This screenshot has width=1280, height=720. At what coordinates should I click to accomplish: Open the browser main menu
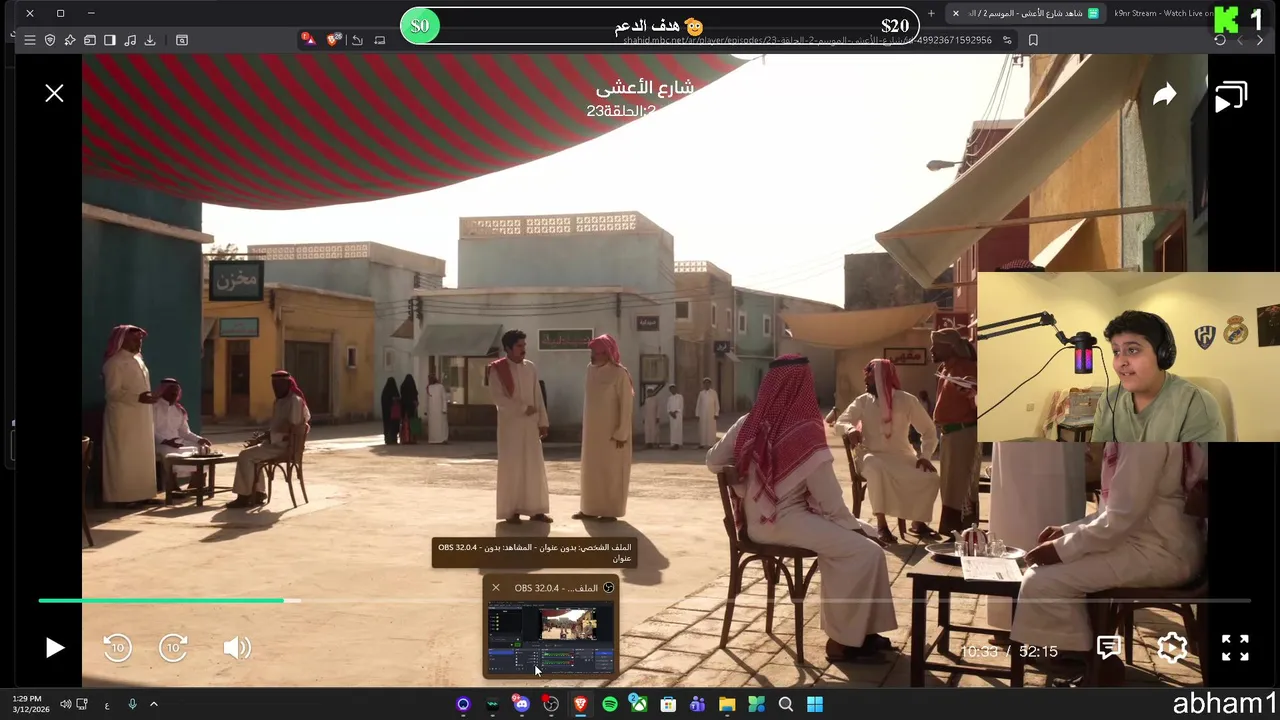pos(30,40)
